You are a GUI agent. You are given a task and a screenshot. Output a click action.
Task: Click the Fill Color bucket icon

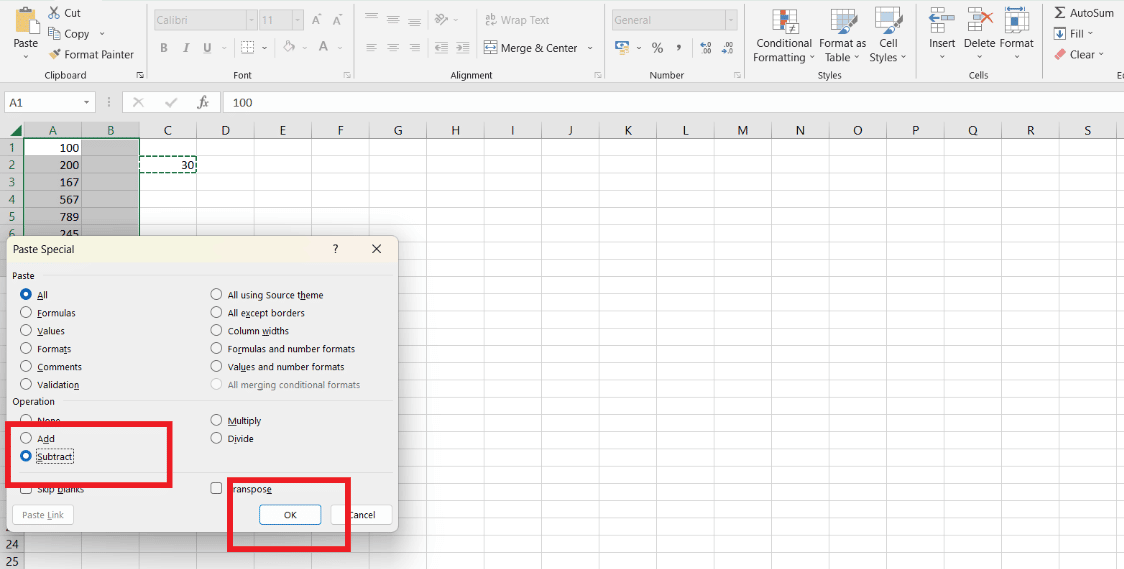click(x=289, y=47)
